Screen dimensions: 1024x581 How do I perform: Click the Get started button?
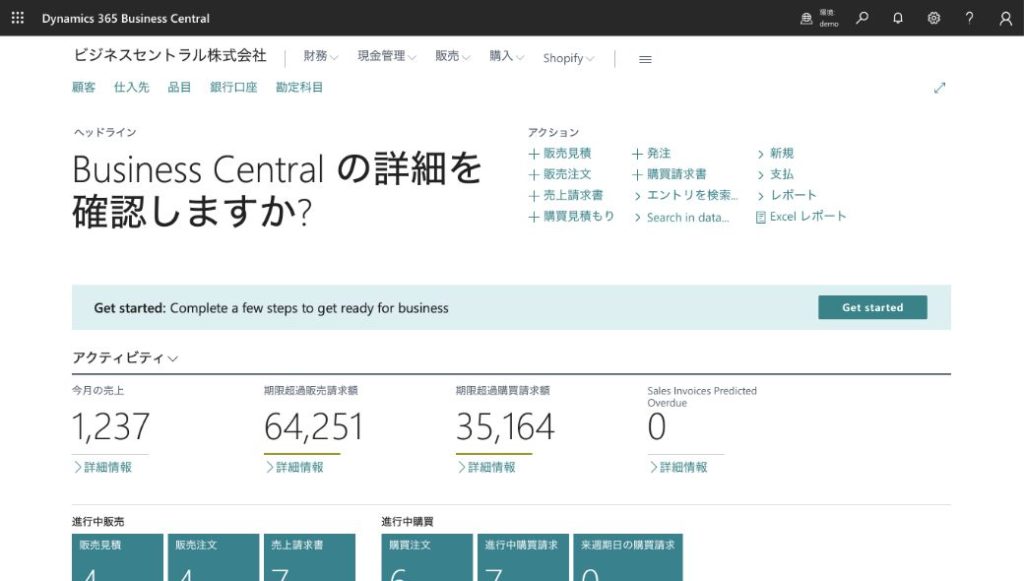[x=872, y=308]
